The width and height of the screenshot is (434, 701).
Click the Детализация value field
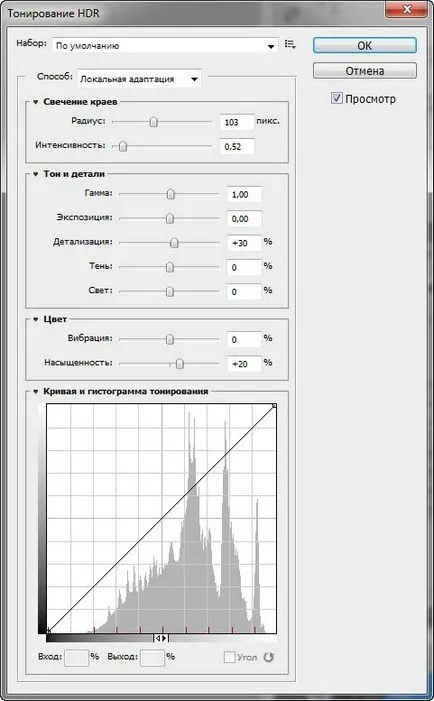point(244,243)
